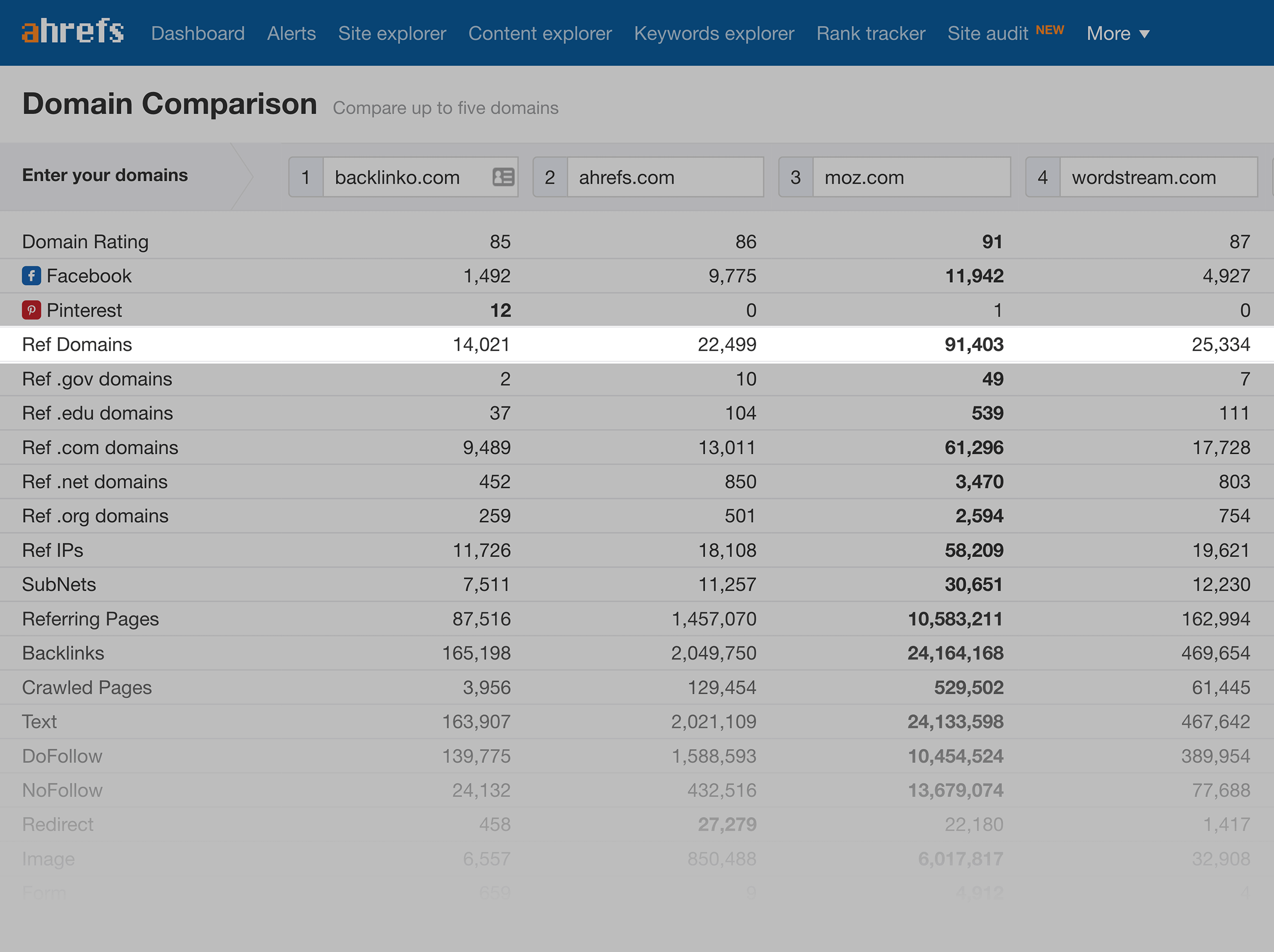Click the Ref .edu domains label
Image resolution: width=1274 pixels, height=952 pixels.
pyautogui.click(x=97, y=413)
